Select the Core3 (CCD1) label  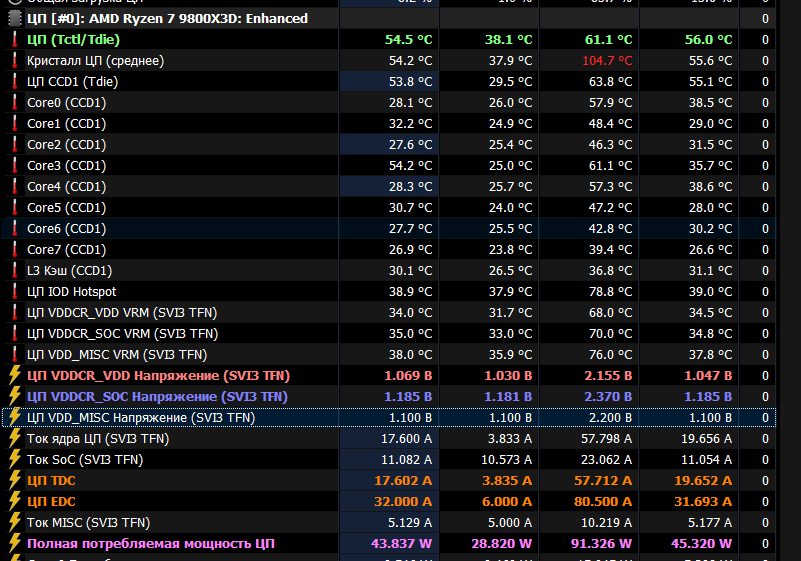pyautogui.click(x=66, y=166)
